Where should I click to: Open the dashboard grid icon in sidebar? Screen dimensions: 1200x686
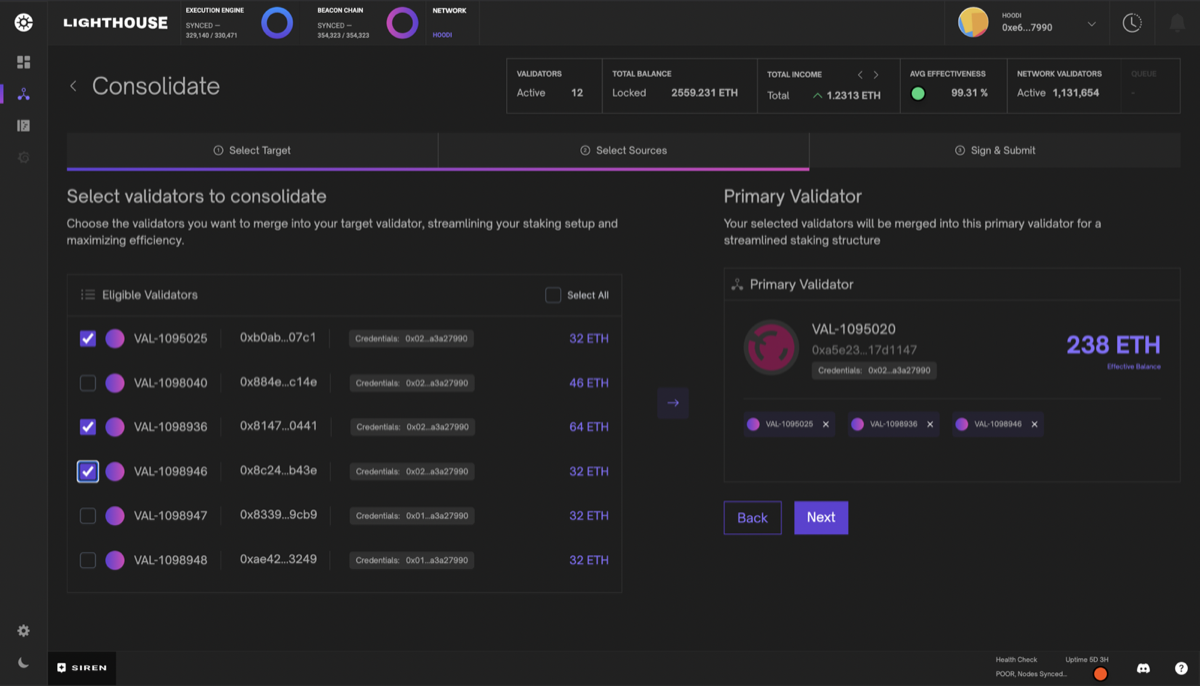tap(24, 62)
